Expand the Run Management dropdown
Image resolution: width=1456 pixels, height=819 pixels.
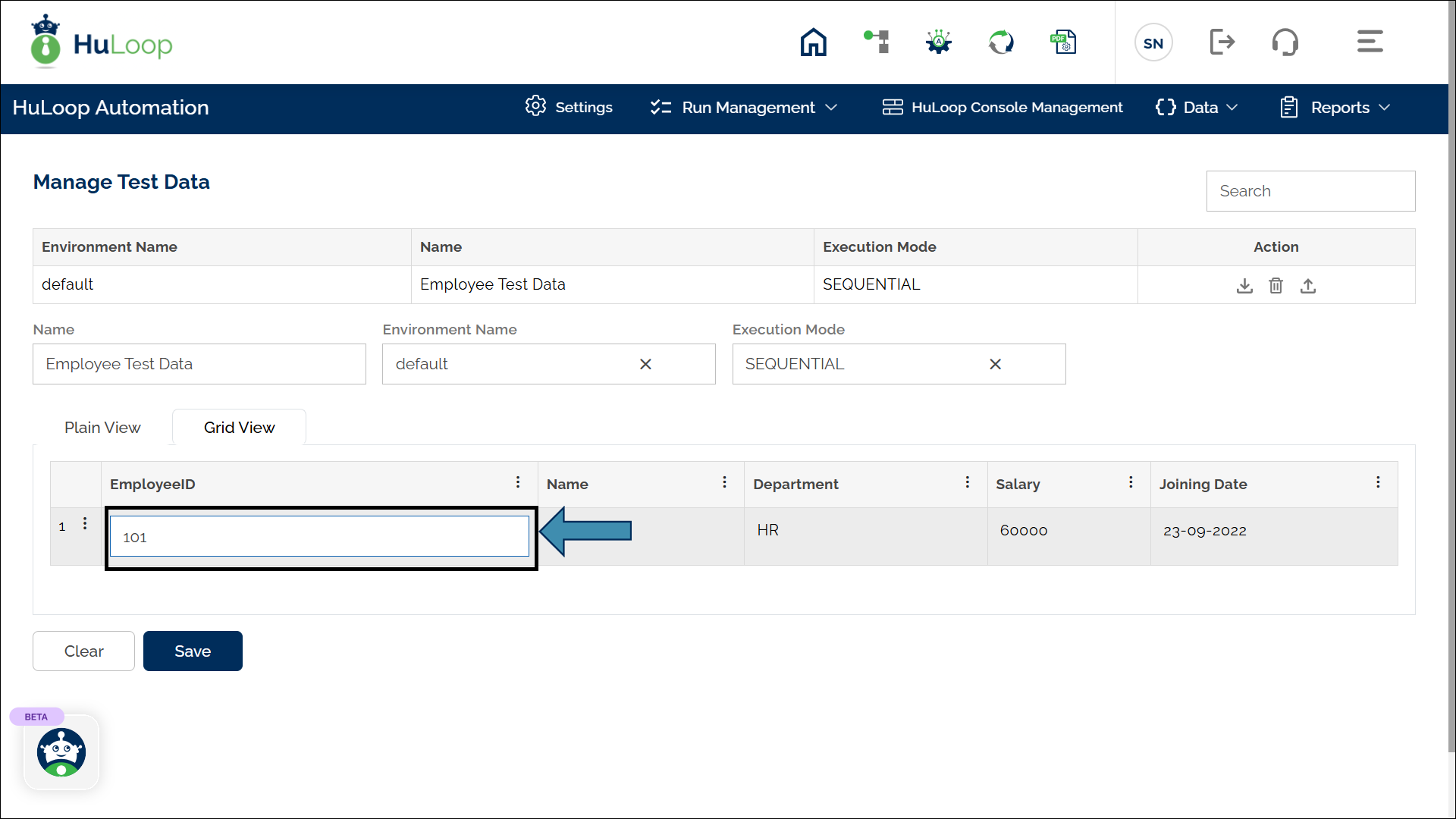point(744,108)
